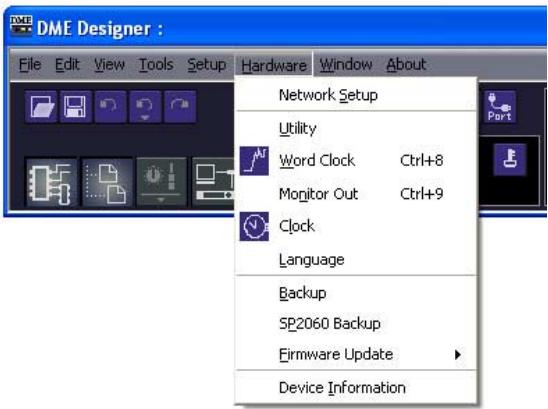Open the Tools menu

[156, 65]
